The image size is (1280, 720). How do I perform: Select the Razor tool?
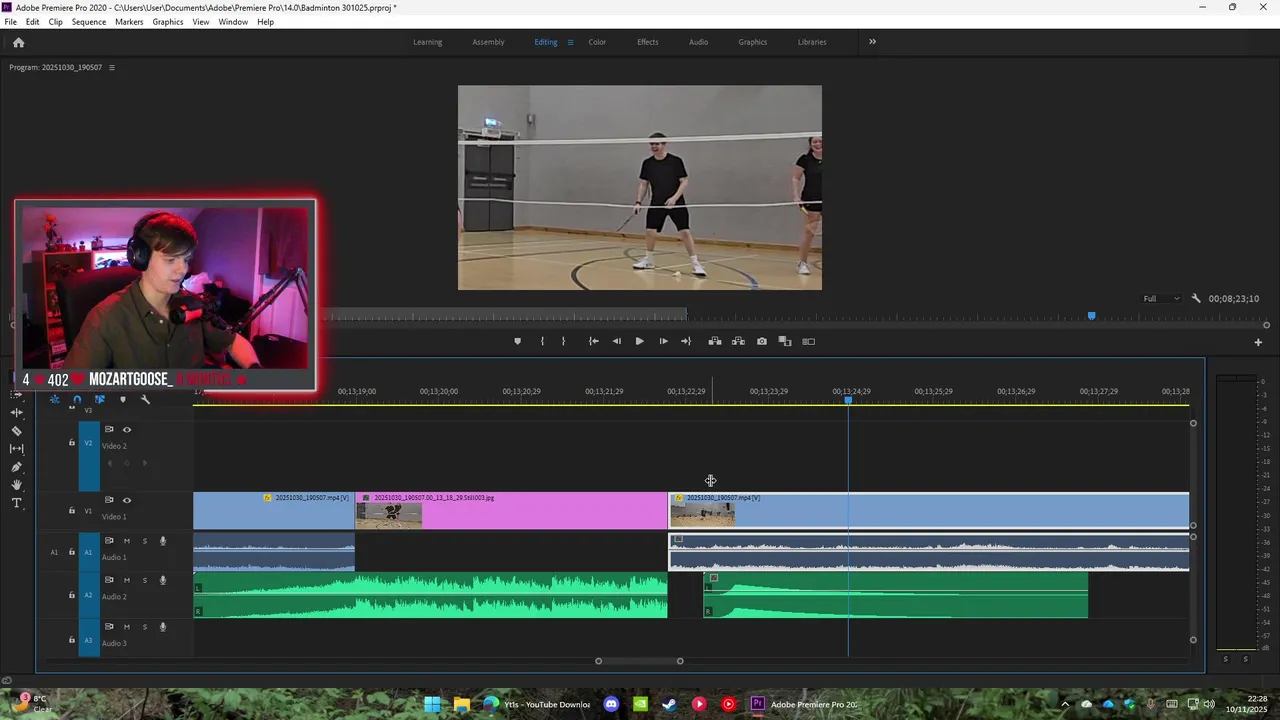click(16, 431)
